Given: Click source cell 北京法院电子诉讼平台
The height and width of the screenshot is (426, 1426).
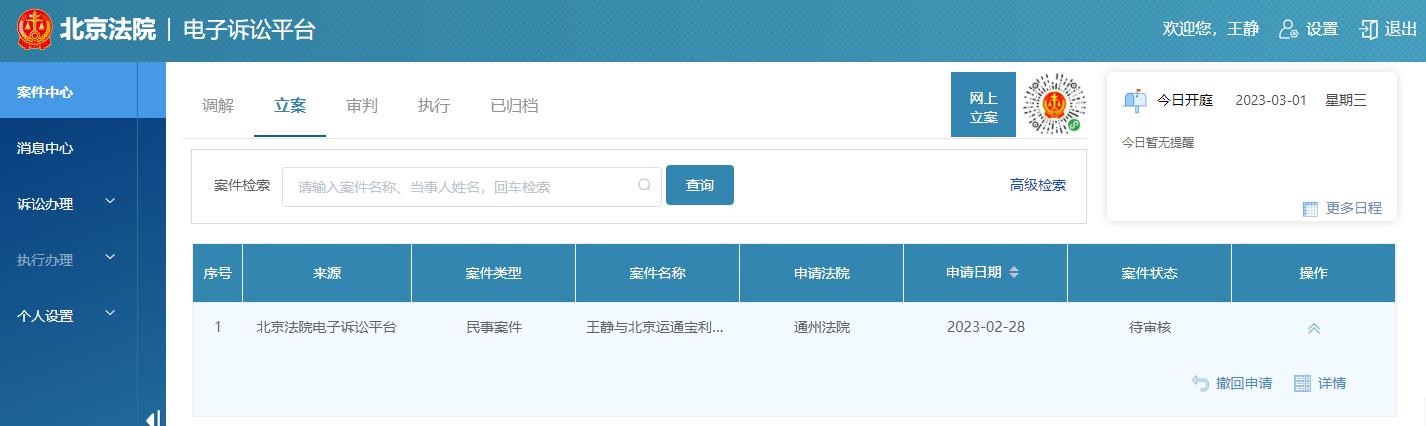Looking at the screenshot, I should click(x=327, y=327).
